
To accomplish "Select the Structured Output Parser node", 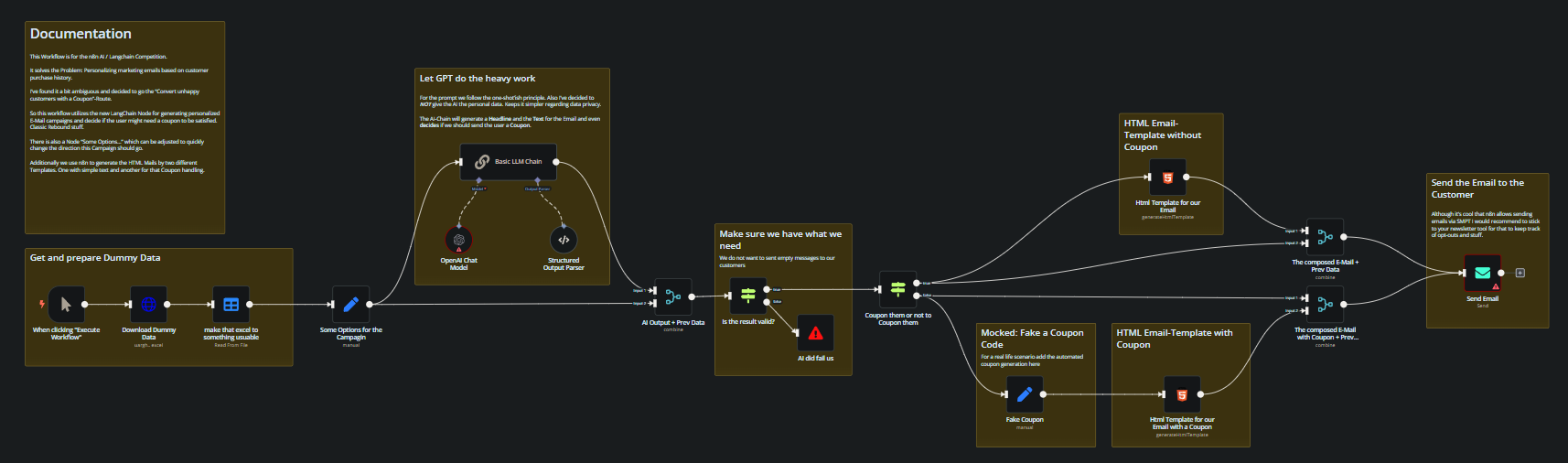I will [x=564, y=240].
